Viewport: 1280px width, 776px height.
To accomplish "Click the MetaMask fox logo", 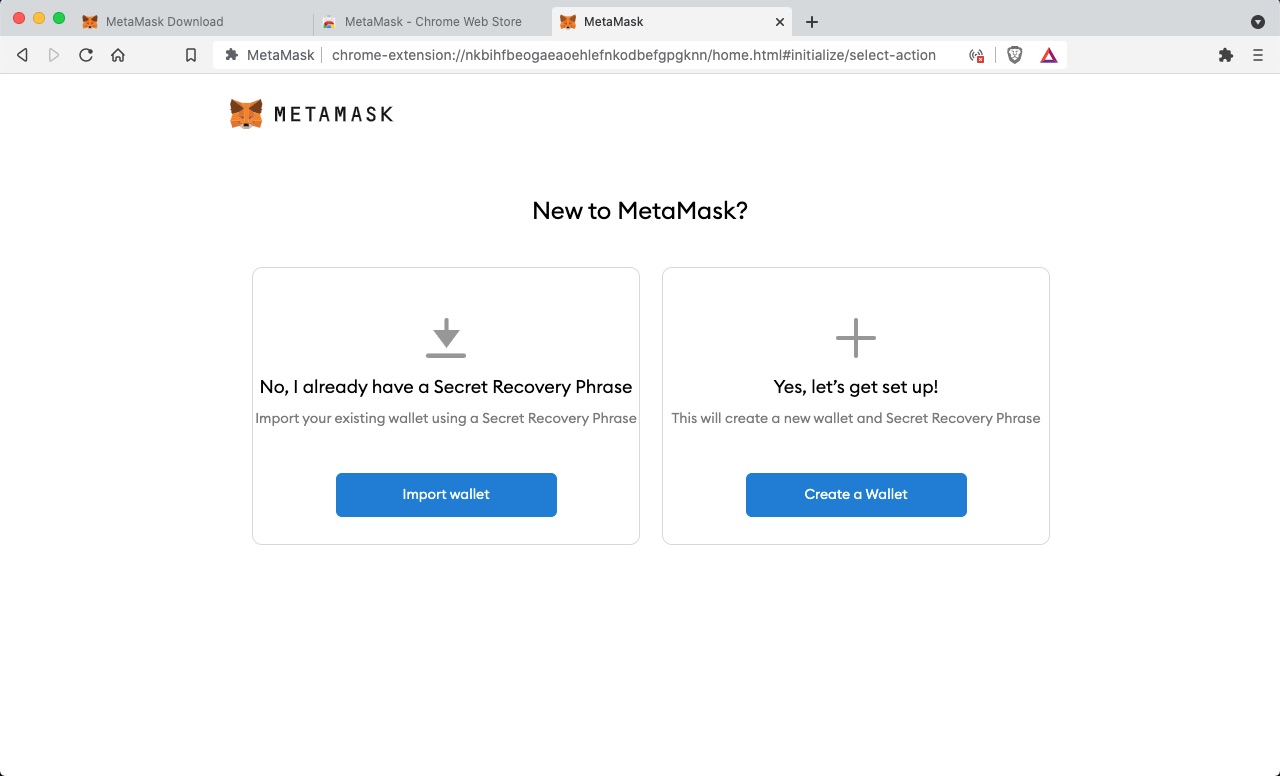I will 246,114.
